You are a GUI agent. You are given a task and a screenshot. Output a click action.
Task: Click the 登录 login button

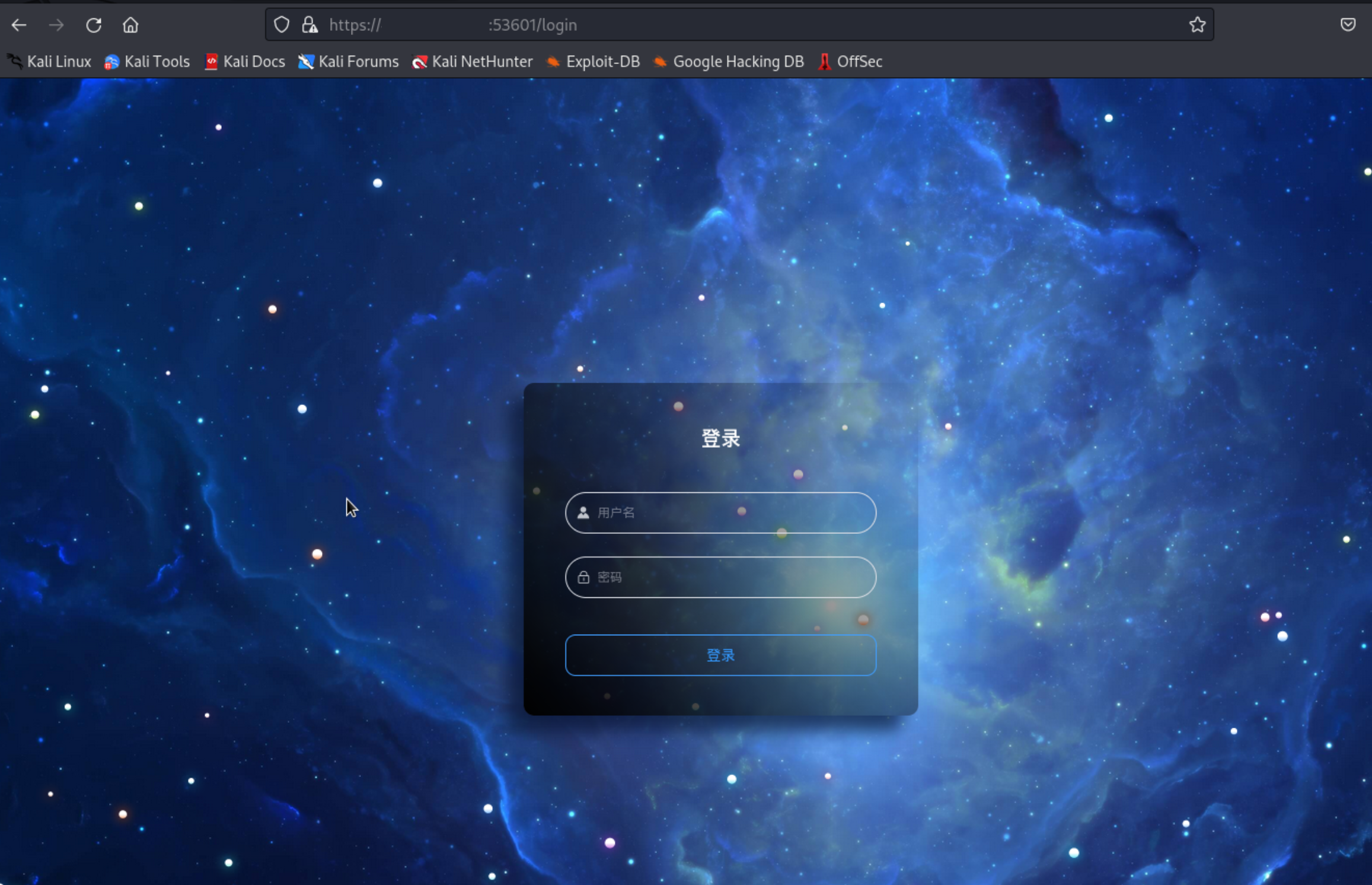(720, 655)
